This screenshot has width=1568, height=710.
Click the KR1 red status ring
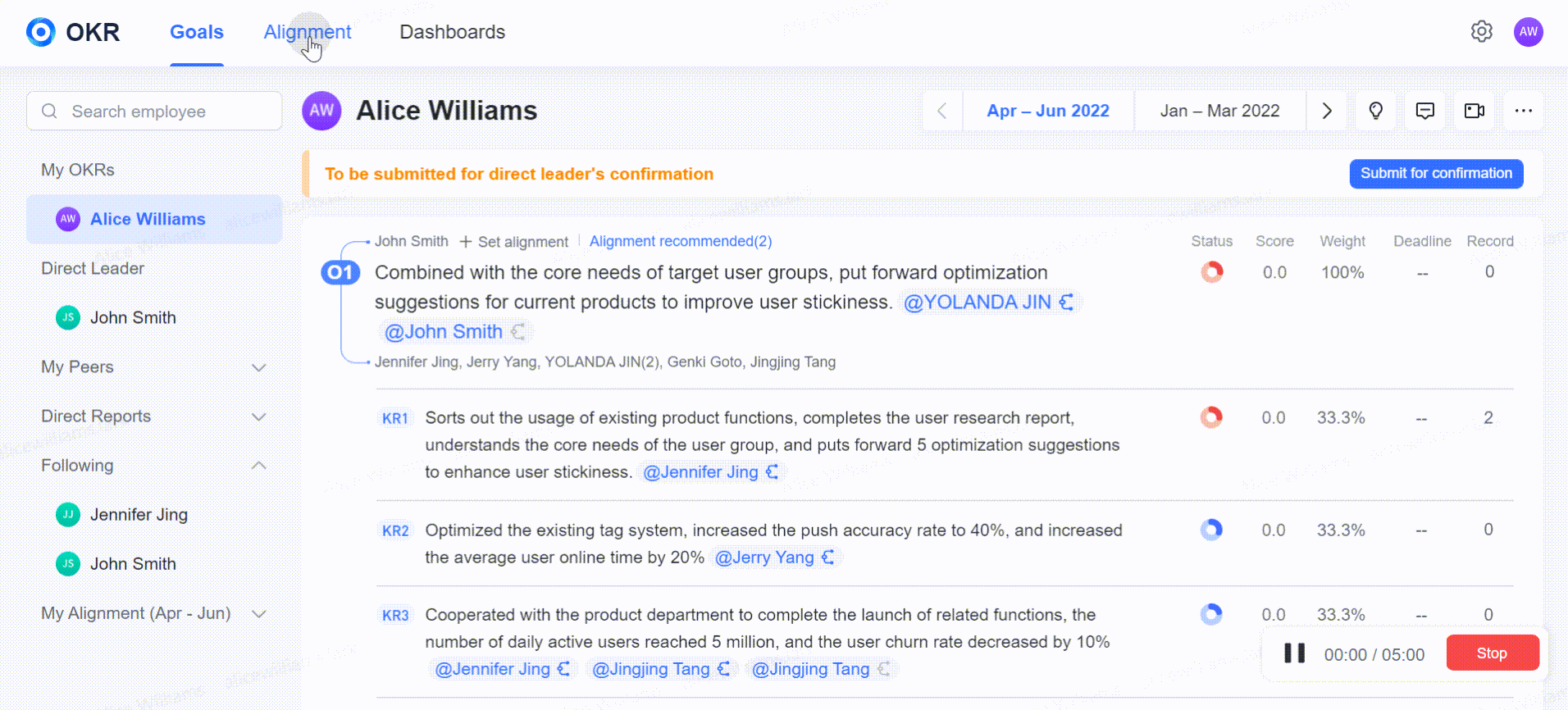(x=1211, y=417)
